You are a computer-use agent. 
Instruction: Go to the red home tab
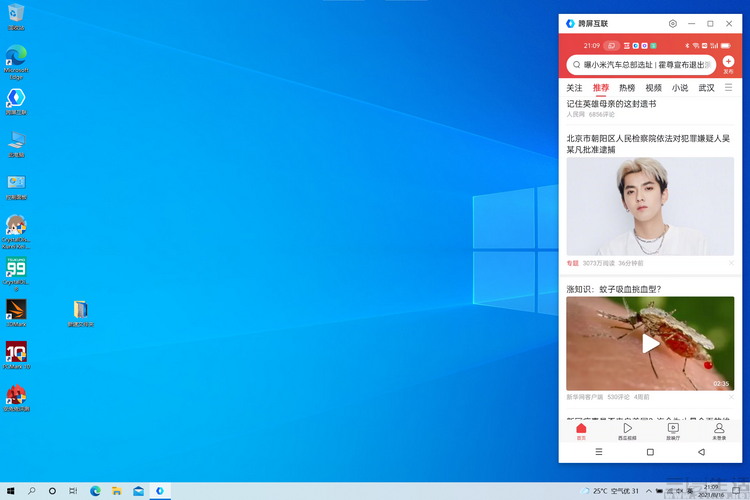click(581, 431)
